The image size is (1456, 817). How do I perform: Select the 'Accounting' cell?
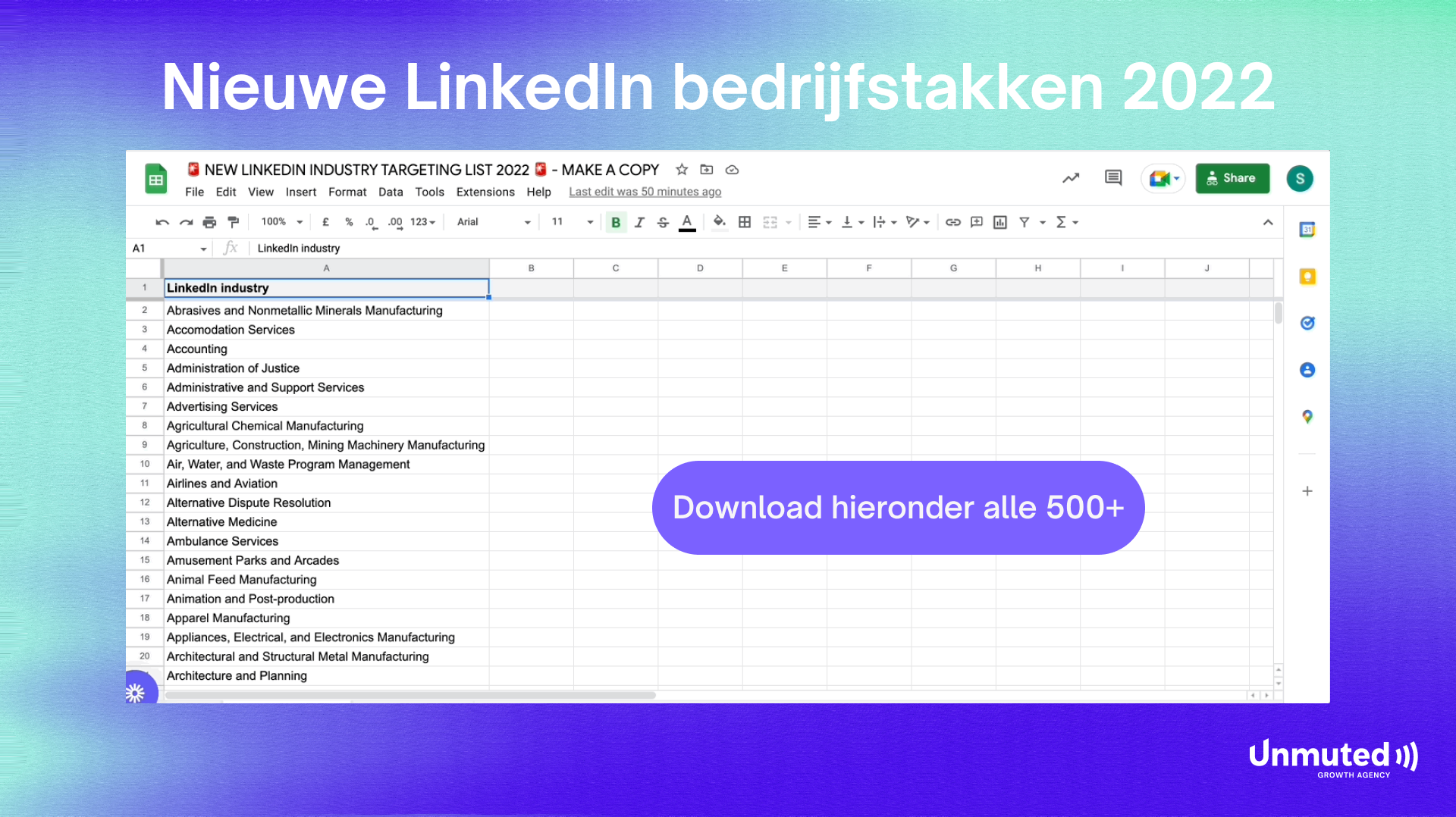tap(326, 349)
